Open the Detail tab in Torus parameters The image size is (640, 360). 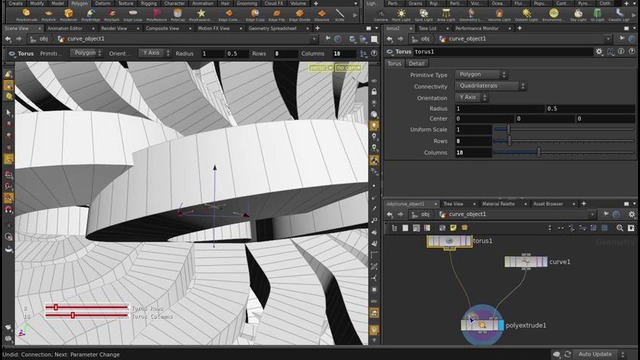[x=416, y=63]
